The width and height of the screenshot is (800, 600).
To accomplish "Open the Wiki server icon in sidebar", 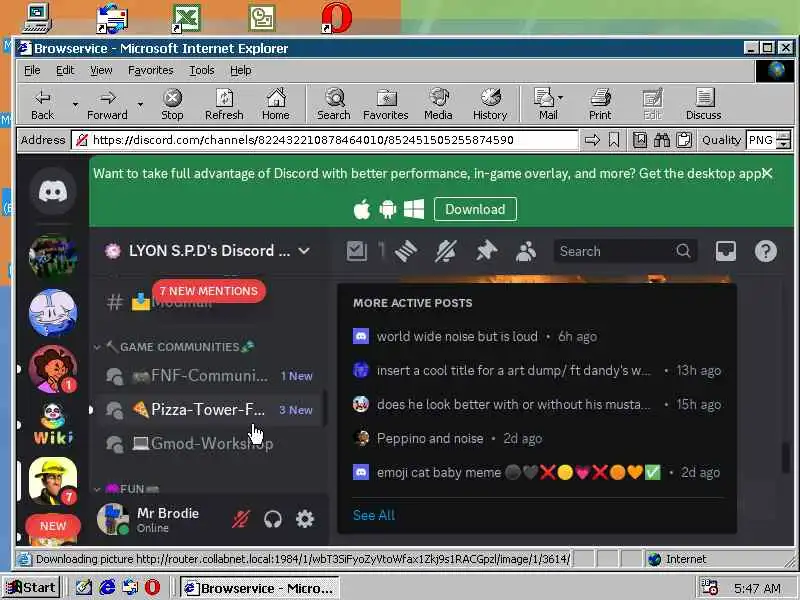I will (x=53, y=424).
